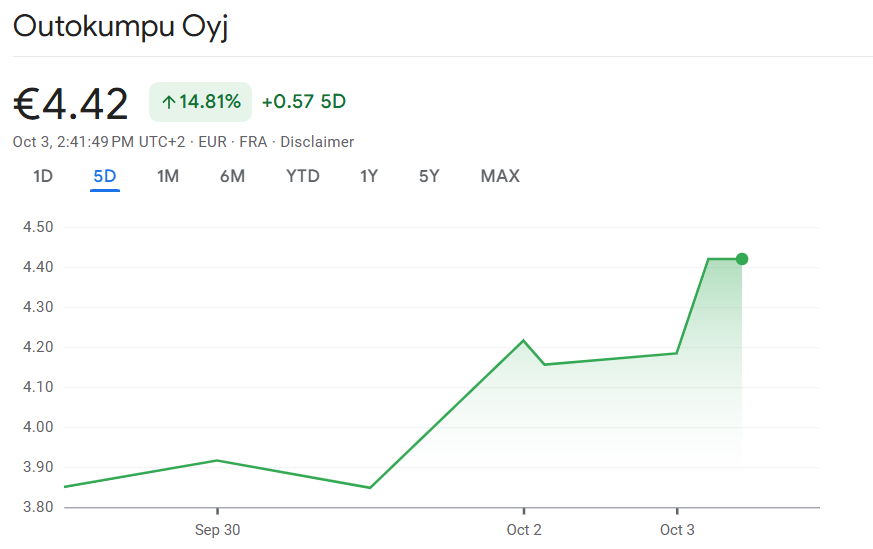873x549 pixels.
Task: Open the 6M chart view
Action: point(232,176)
